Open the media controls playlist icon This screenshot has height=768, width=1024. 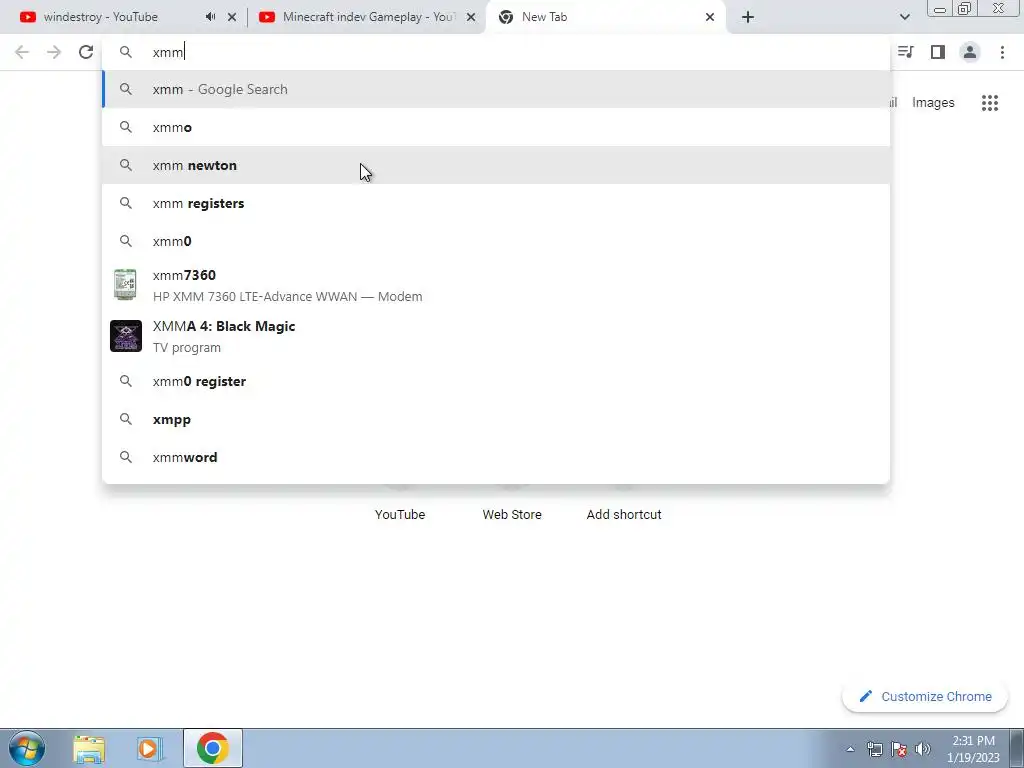(905, 52)
